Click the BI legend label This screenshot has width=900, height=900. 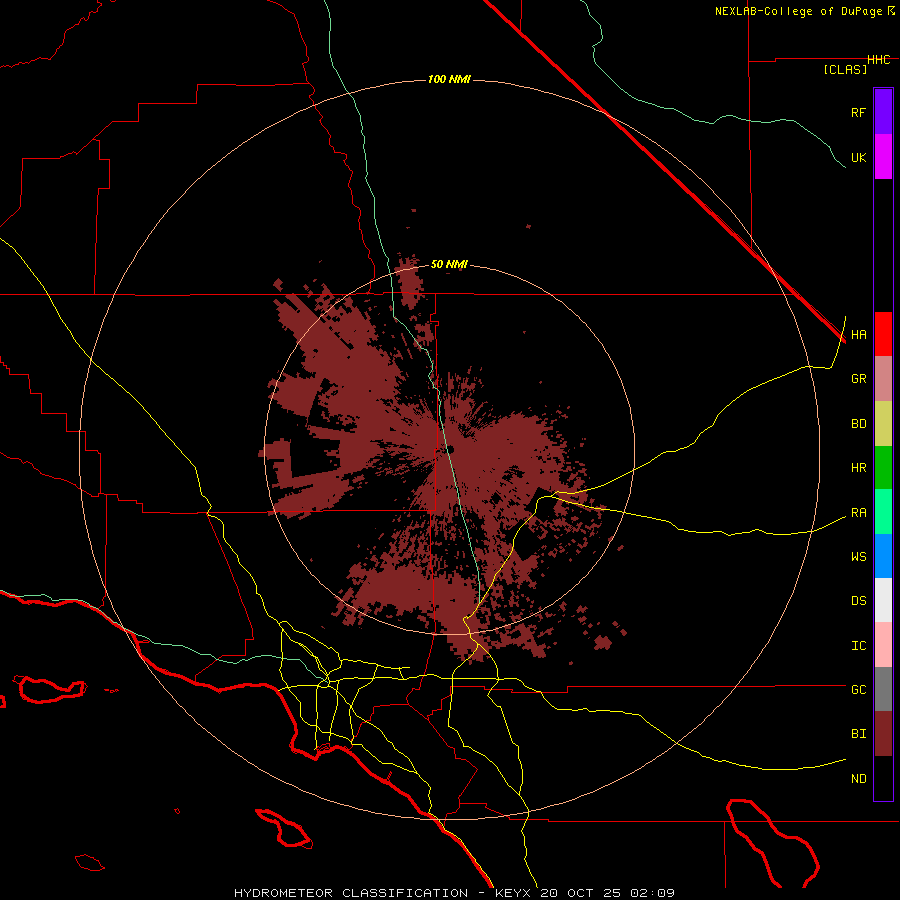pos(859,734)
